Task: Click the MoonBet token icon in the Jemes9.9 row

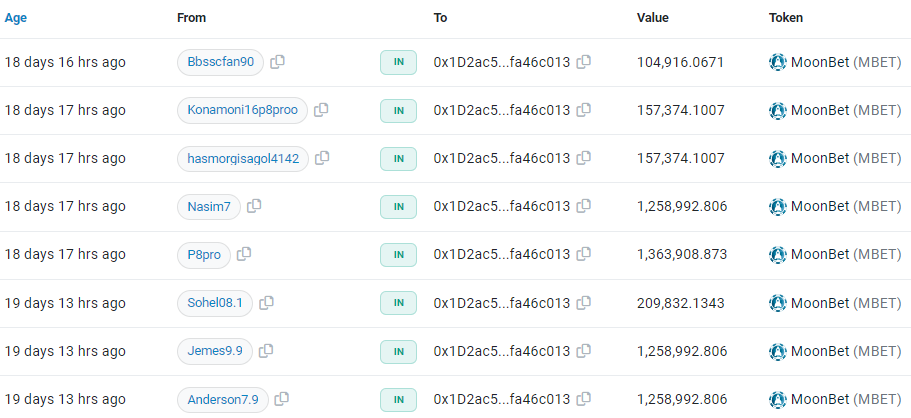Action: 777,351
